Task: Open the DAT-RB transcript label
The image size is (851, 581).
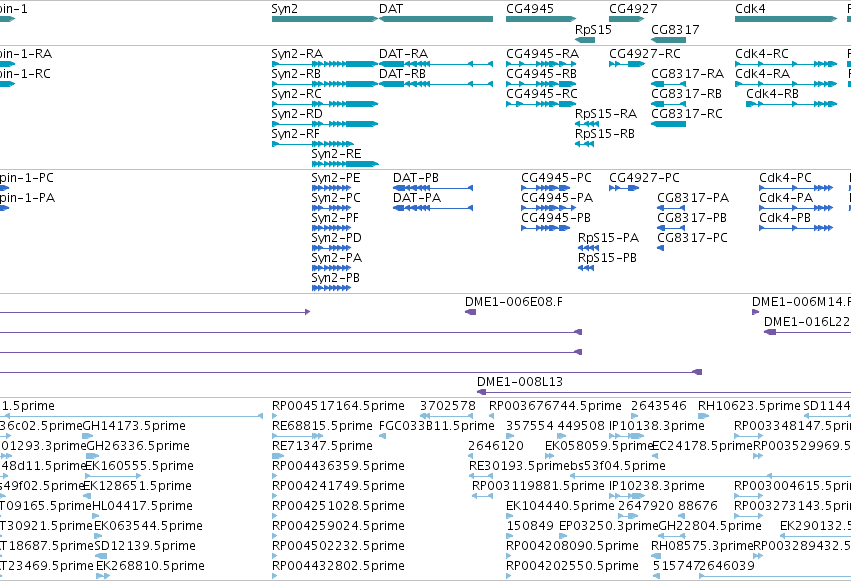Action: point(402,74)
